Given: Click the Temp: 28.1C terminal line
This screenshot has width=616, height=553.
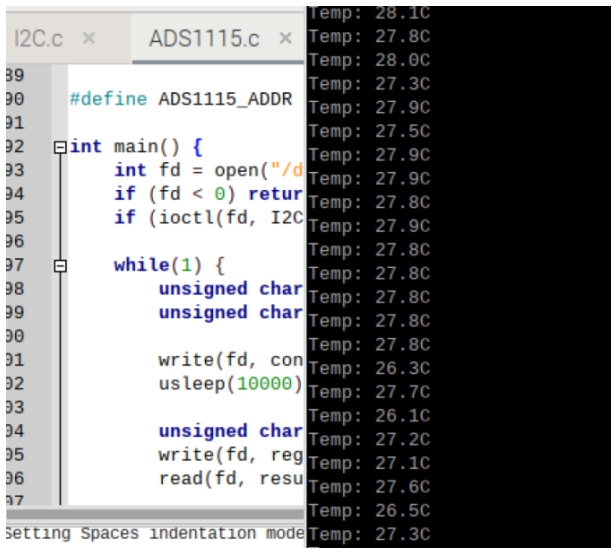Looking at the screenshot, I should point(369,12).
